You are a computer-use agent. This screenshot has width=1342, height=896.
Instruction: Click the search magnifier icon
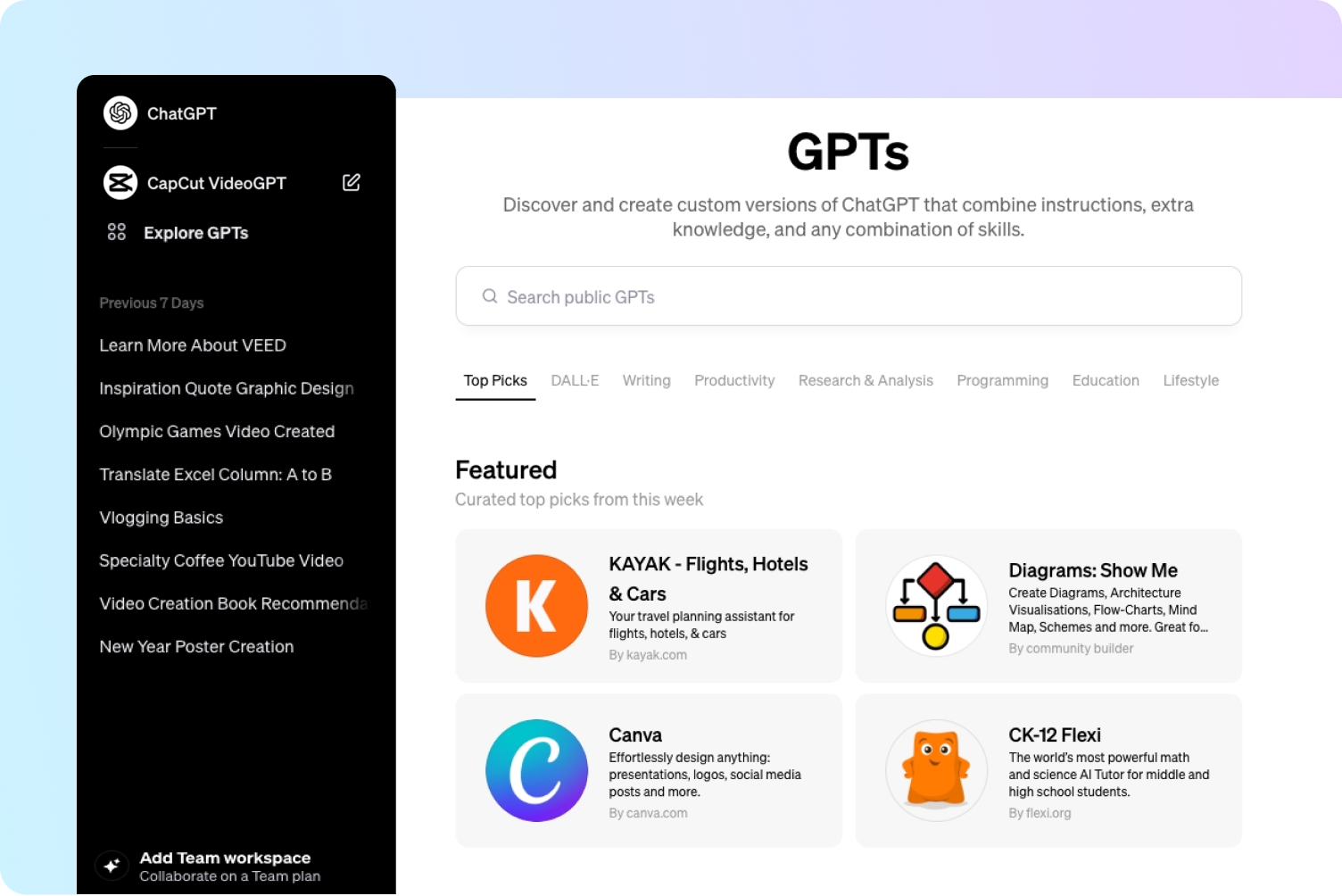pyautogui.click(x=490, y=295)
